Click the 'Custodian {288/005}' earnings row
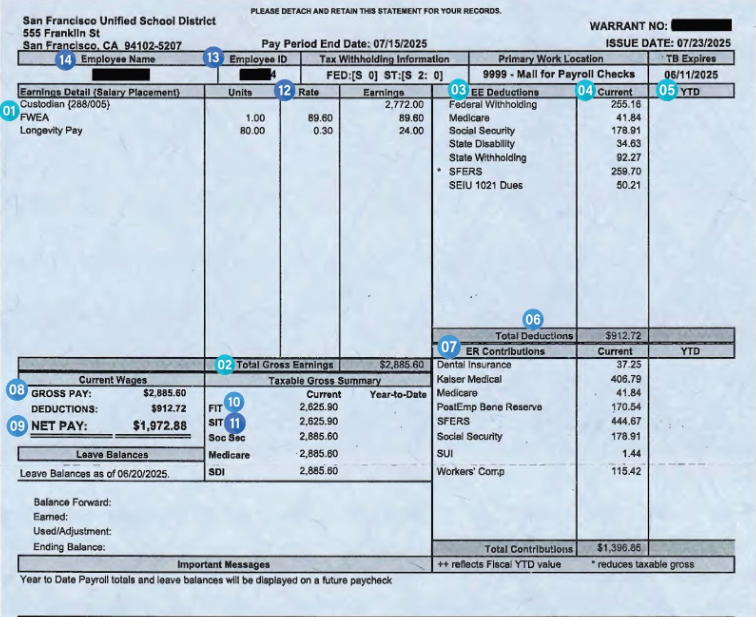 [65, 104]
